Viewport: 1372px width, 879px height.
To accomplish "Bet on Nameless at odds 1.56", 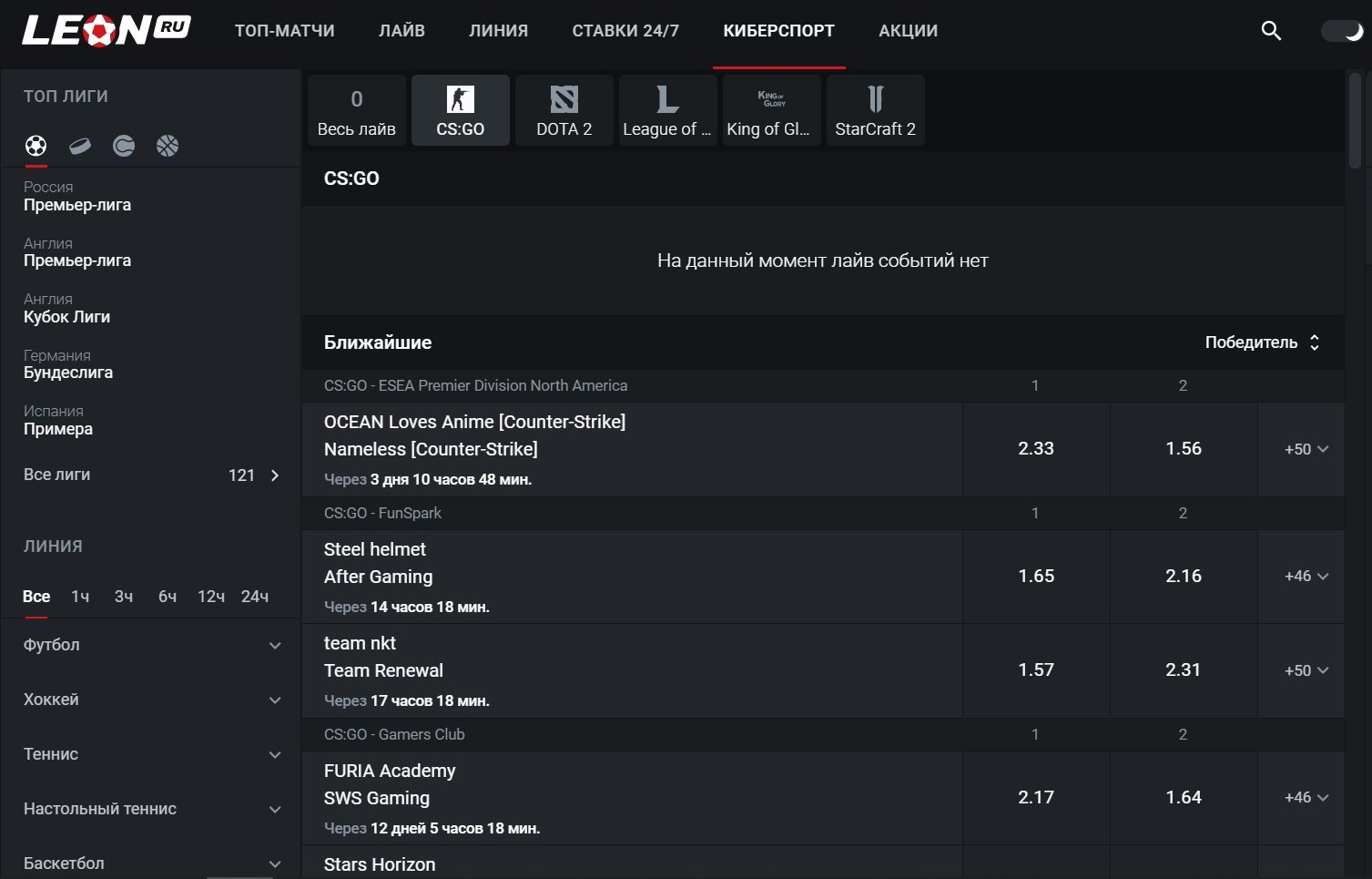I will (1184, 449).
